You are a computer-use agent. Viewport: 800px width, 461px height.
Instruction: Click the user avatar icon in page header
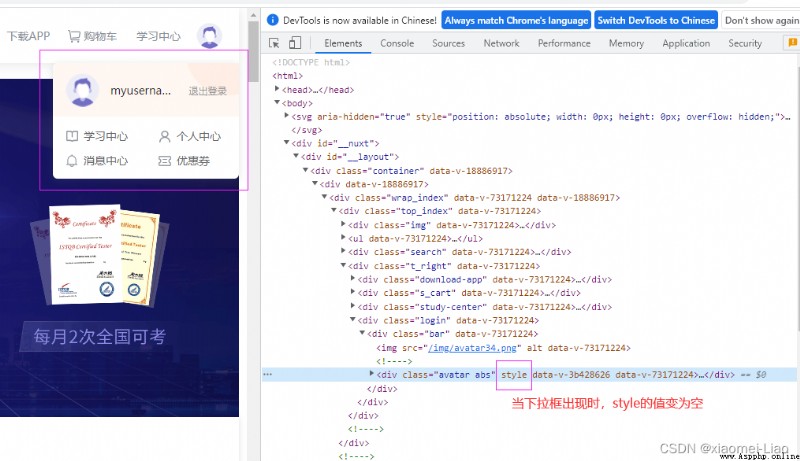point(209,36)
